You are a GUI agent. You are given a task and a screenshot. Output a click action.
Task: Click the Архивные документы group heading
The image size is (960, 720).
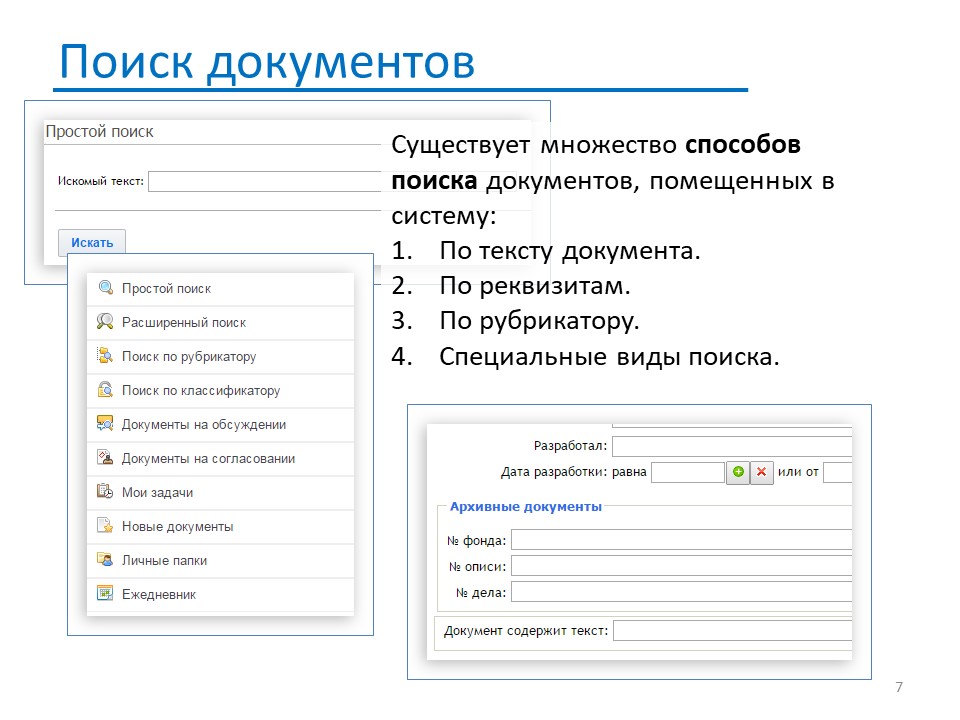[525, 506]
